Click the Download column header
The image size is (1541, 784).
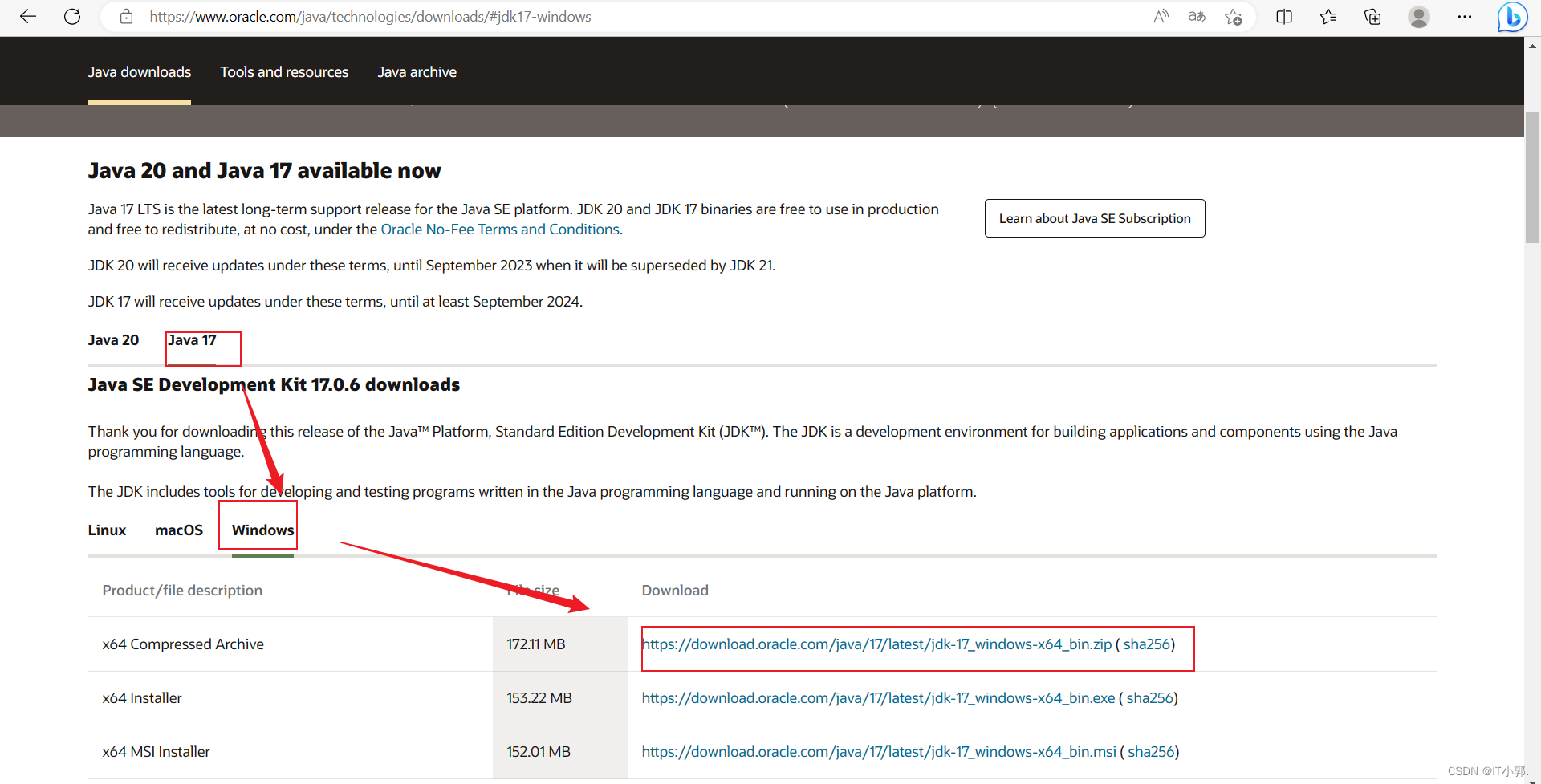click(x=675, y=591)
